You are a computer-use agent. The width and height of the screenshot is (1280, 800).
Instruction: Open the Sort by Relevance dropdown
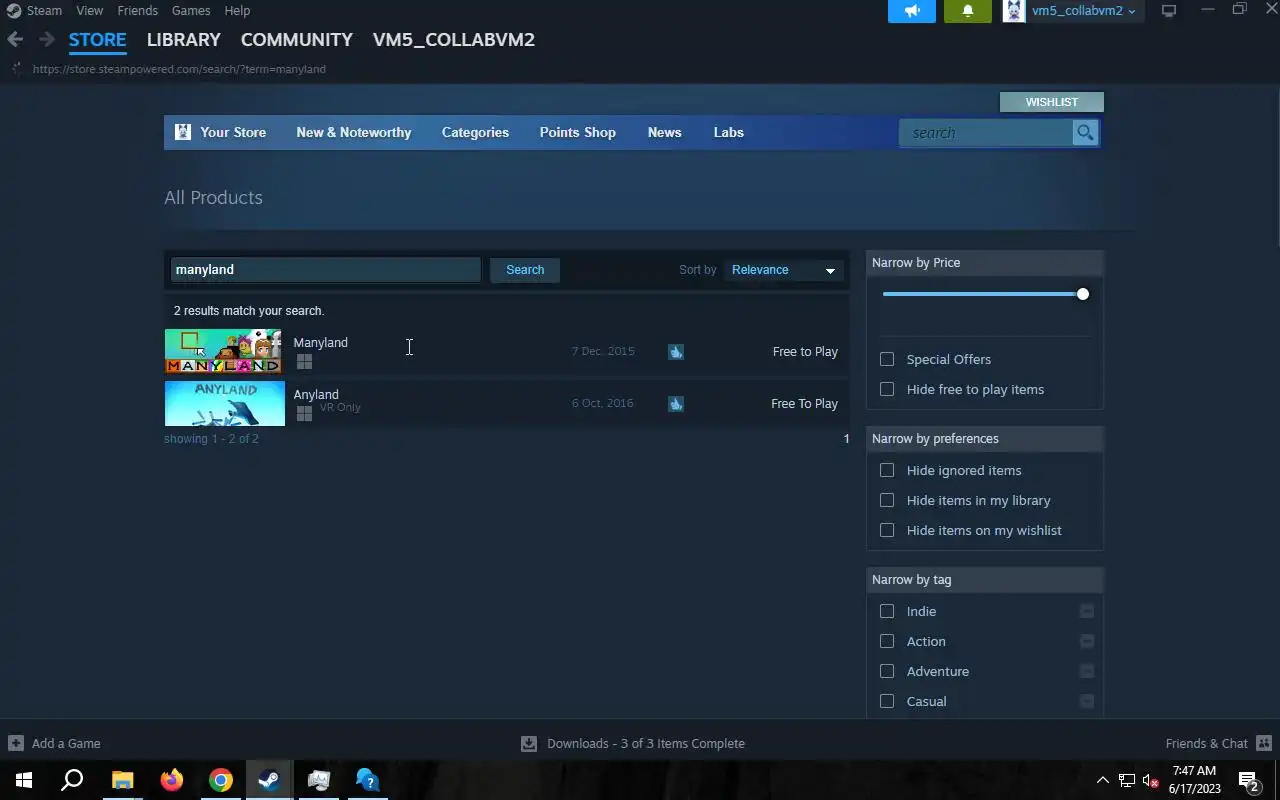783,270
